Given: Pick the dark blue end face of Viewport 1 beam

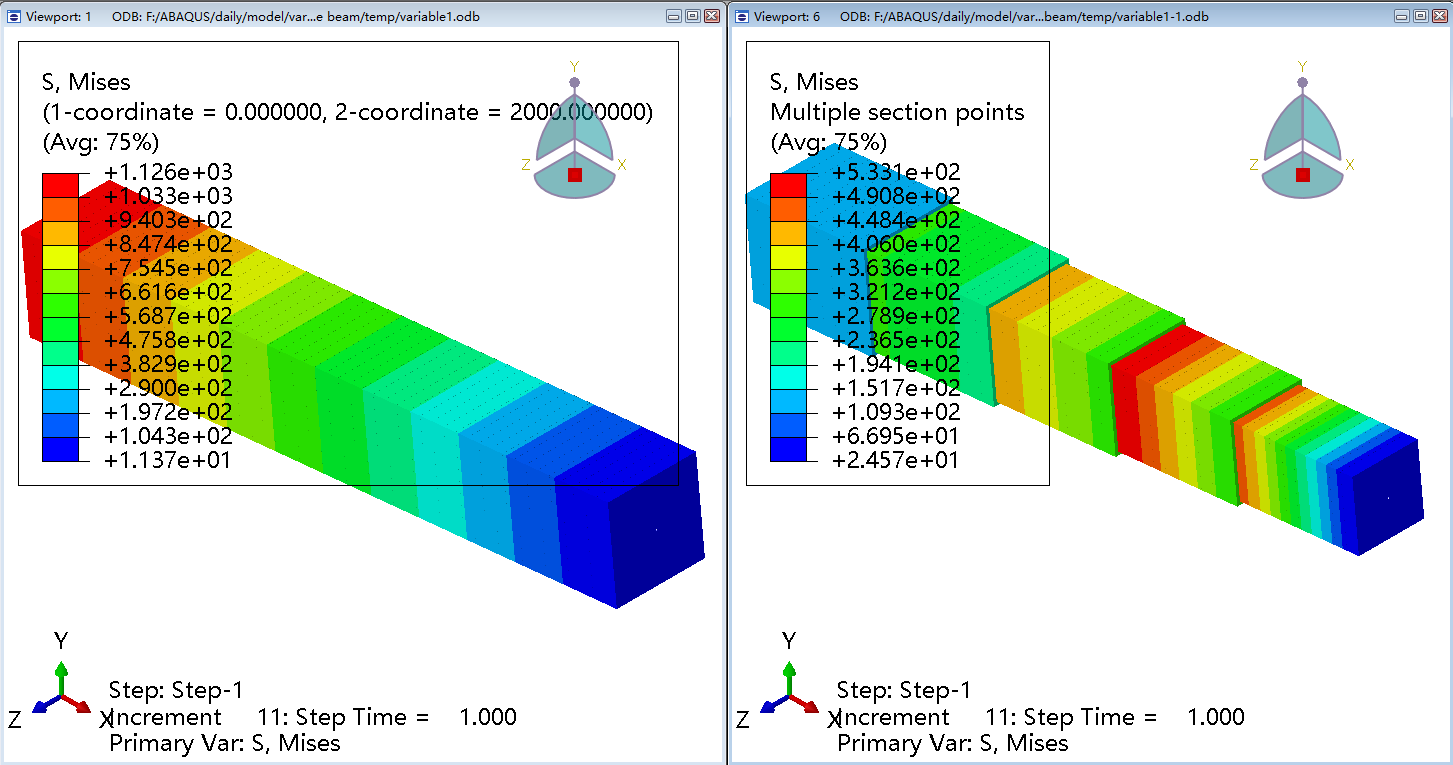Looking at the screenshot, I should pyautogui.click(x=656, y=530).
